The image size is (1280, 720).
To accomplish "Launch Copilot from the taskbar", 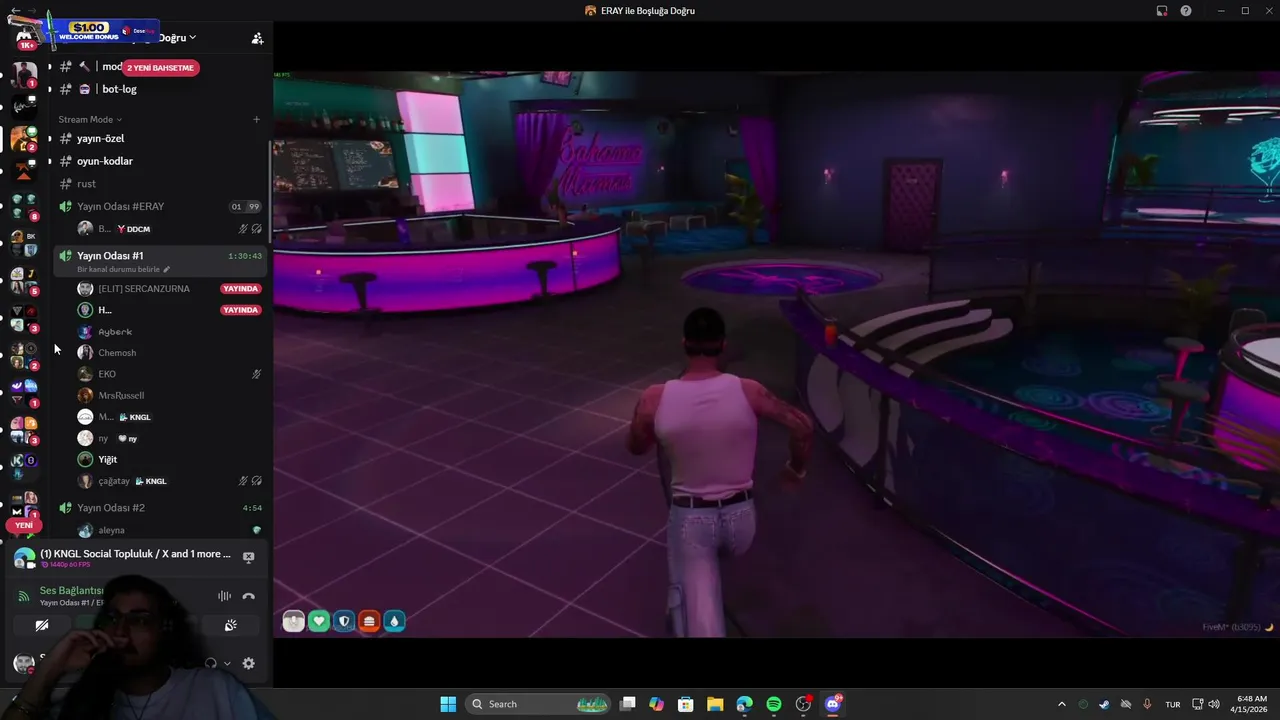I will coord(656,704).
